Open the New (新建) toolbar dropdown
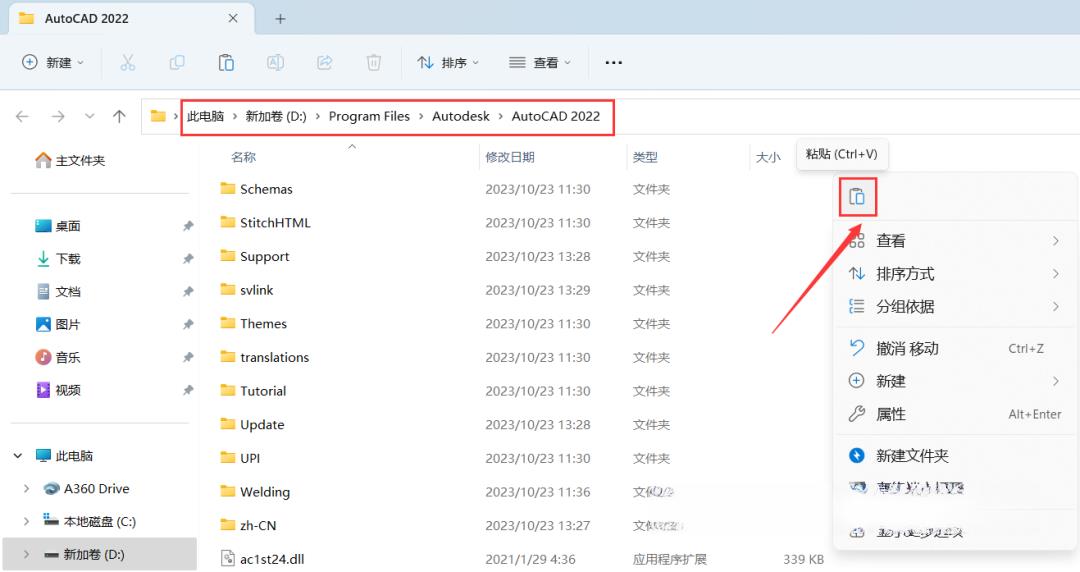Screen dimensions: 1080x572 pos(53,63)
